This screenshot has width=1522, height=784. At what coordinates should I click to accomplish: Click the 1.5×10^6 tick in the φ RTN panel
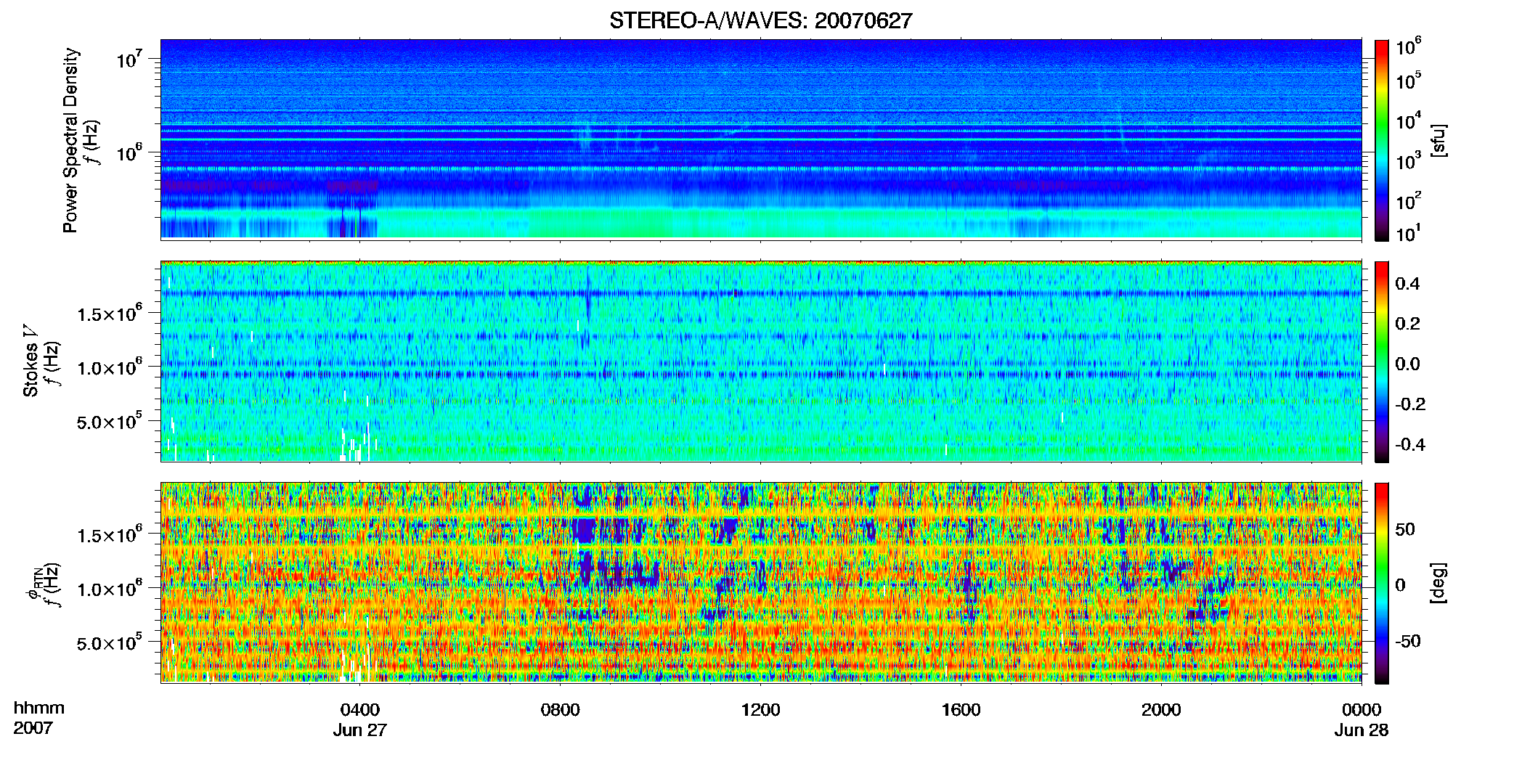(110, 534)
